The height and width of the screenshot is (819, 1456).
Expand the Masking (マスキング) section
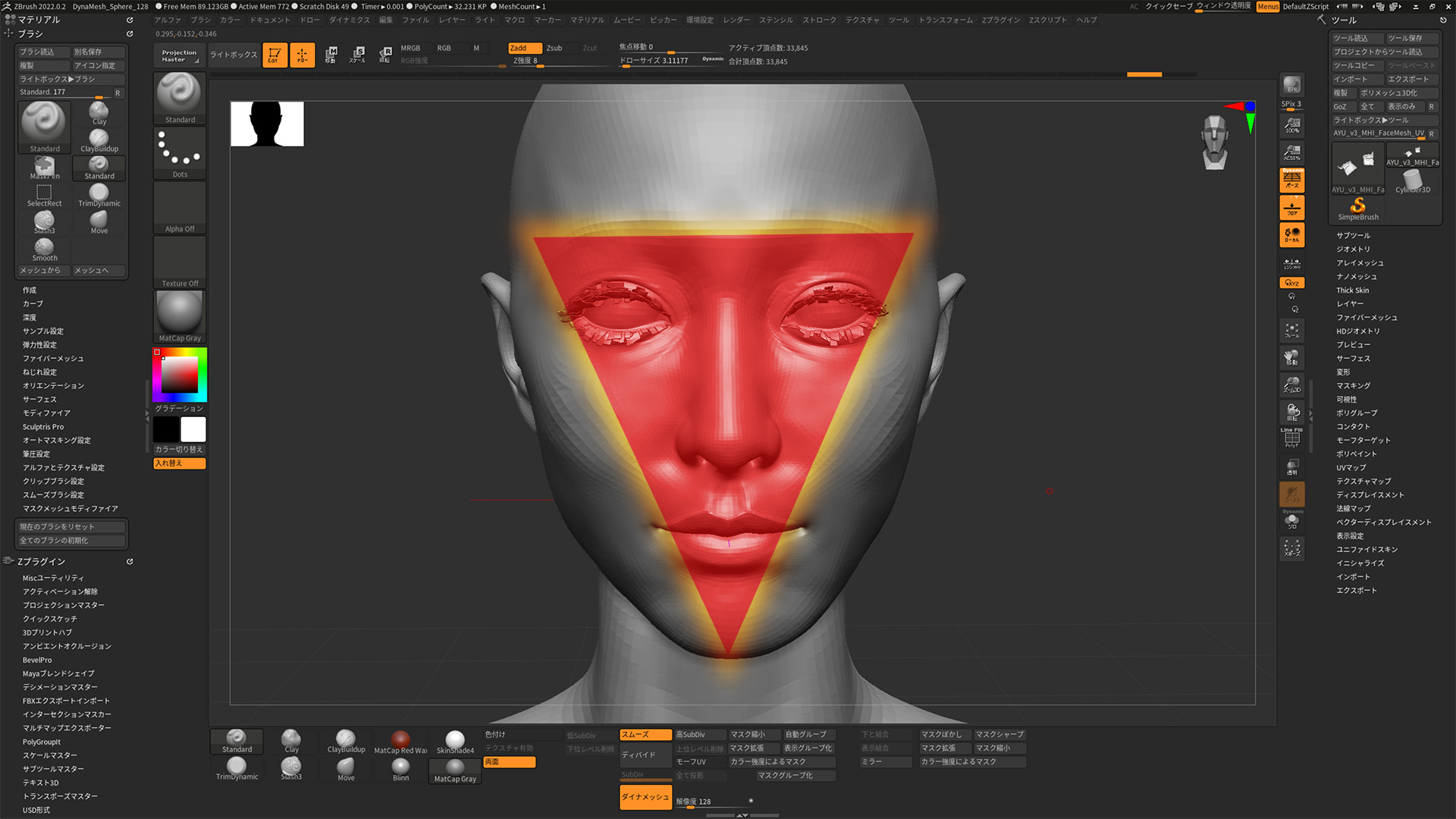pos(1353,386)
